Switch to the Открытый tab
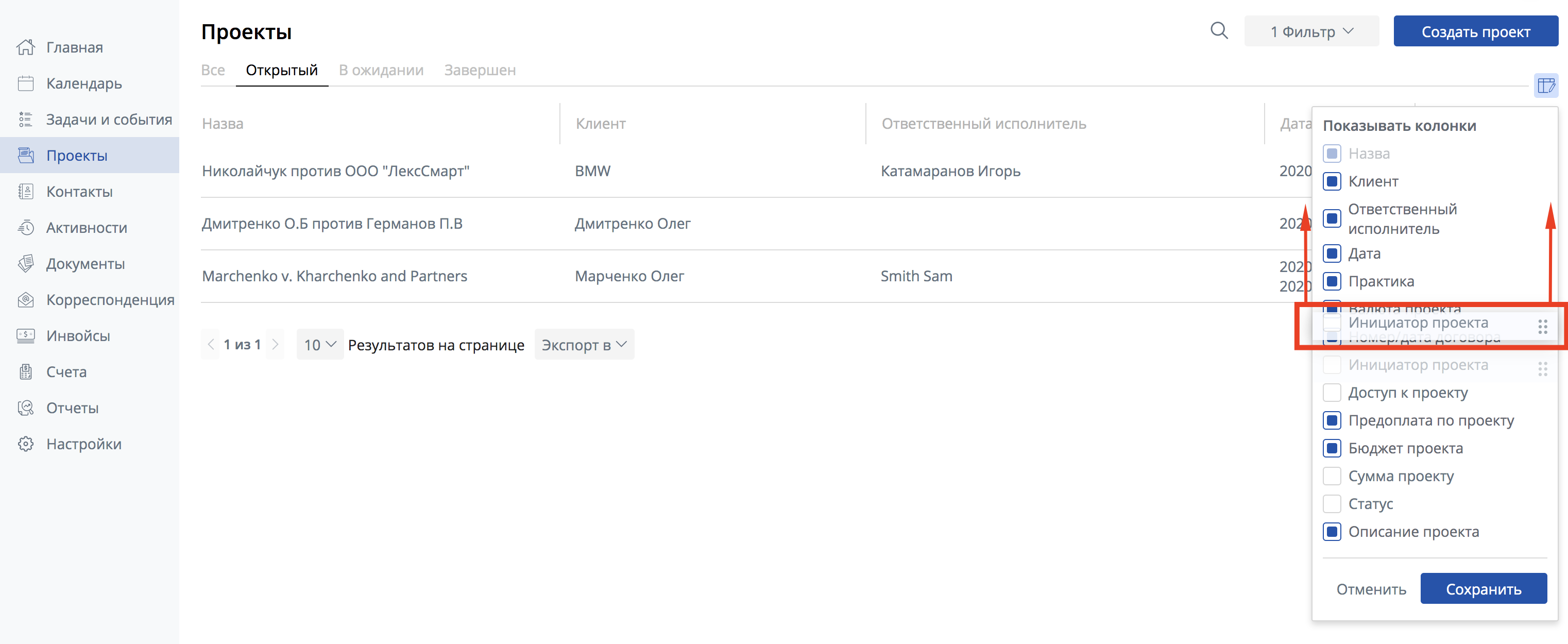The height and width of the screenshot is (644, 1568). (x=282, y=70)
